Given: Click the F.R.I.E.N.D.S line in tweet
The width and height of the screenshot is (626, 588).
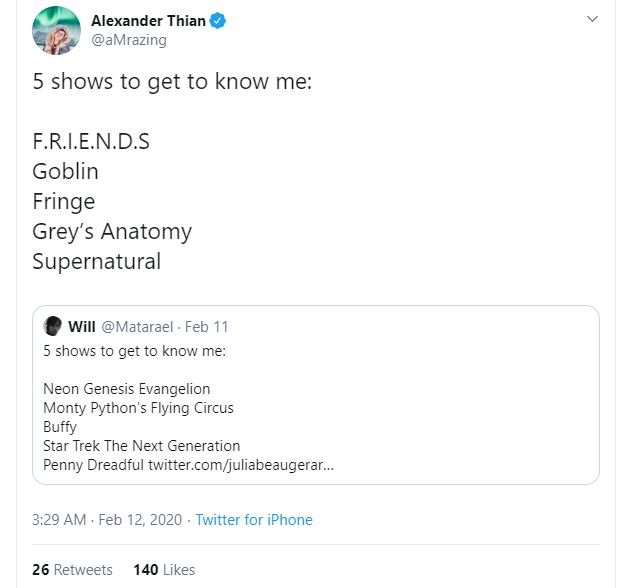Looking at the screenshot, I should click(x=91, y=141).
